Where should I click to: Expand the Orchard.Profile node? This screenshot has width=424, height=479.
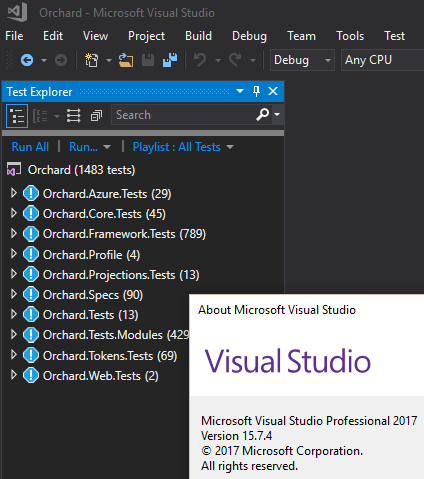pos(14,254)
